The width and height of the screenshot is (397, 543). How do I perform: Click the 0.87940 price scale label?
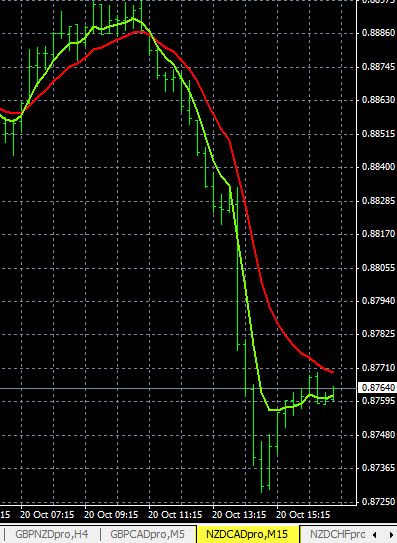coord(378,301)
